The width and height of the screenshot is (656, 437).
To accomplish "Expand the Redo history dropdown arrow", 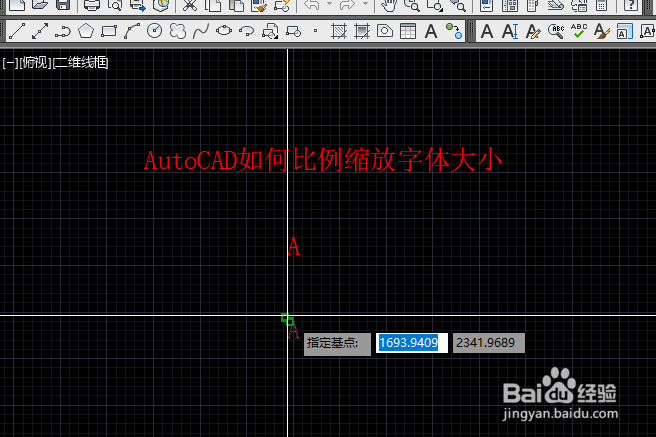I will [365, 4].
